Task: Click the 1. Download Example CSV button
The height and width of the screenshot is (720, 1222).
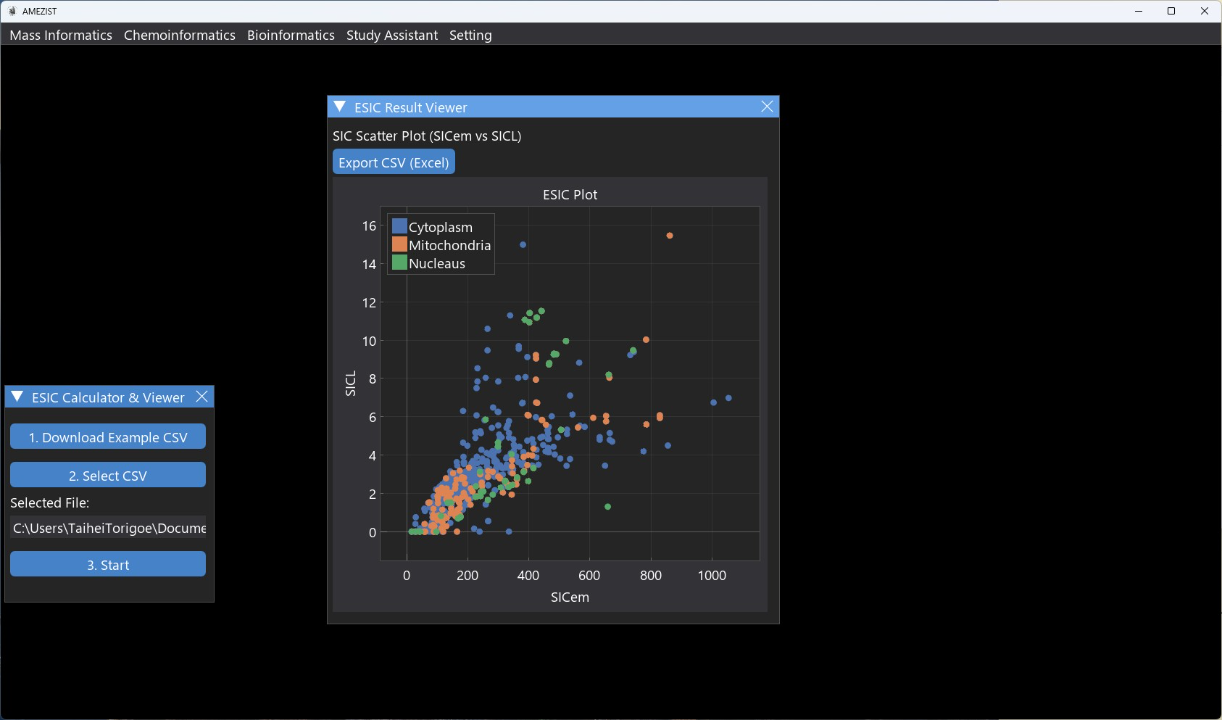Action: click(108, 437)
